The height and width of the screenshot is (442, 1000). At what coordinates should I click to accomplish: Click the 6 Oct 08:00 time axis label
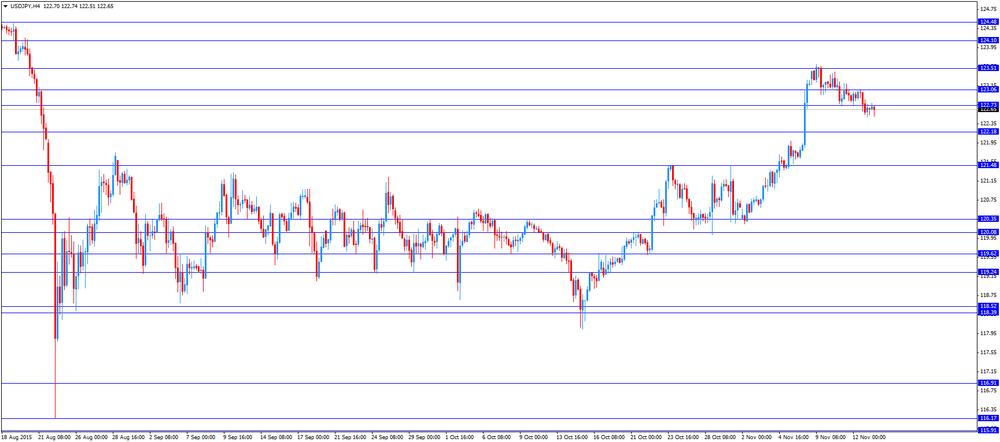(x=499, y=438)
